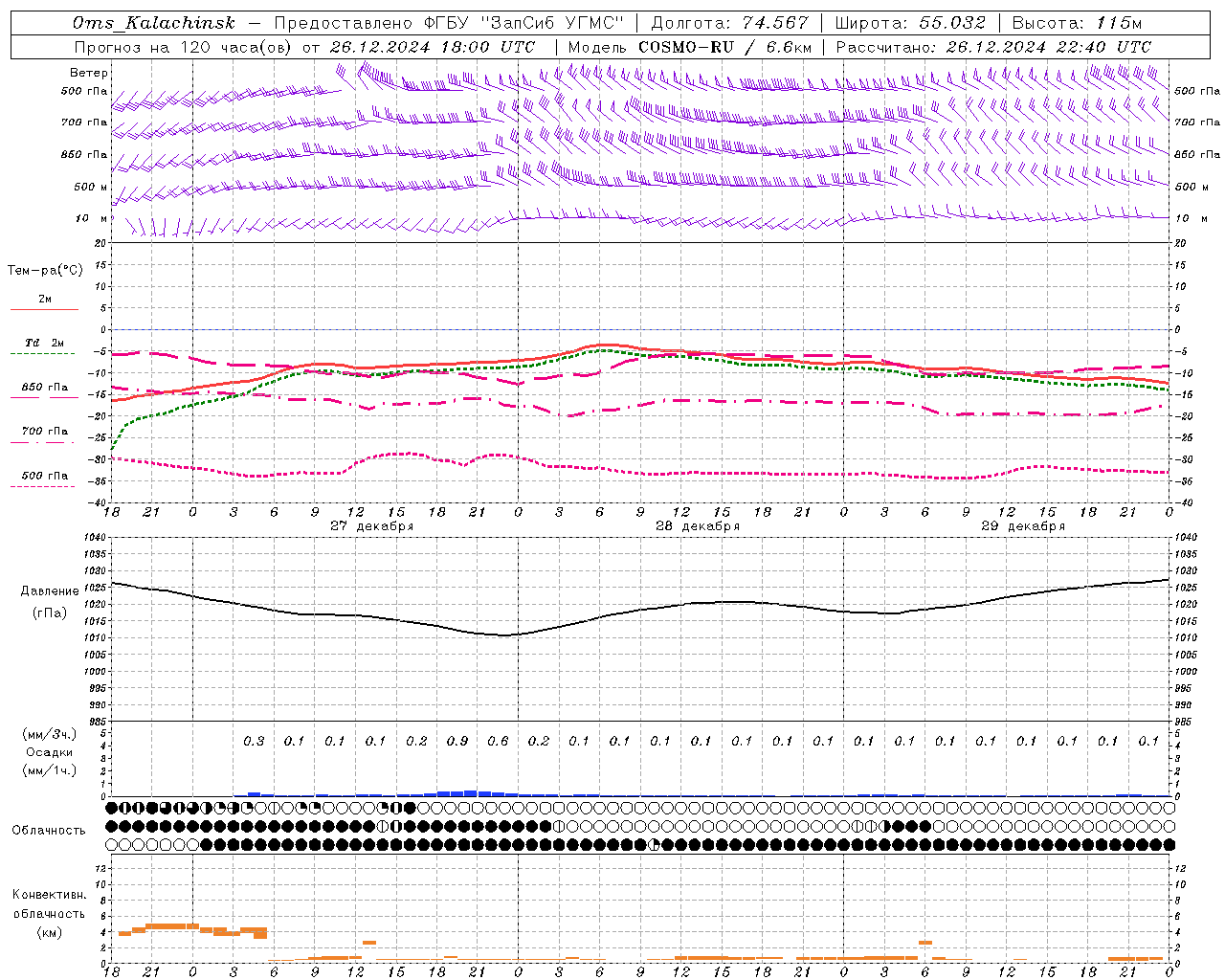Click the '1040' label on left pressure axis
The width and height of the screenshot is (1225, 980).
[x=93, y=538]
